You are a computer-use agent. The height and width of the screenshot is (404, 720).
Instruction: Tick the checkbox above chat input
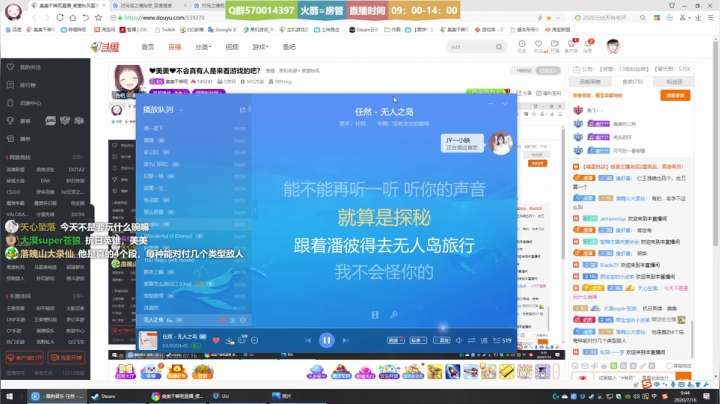click(669, 366)
